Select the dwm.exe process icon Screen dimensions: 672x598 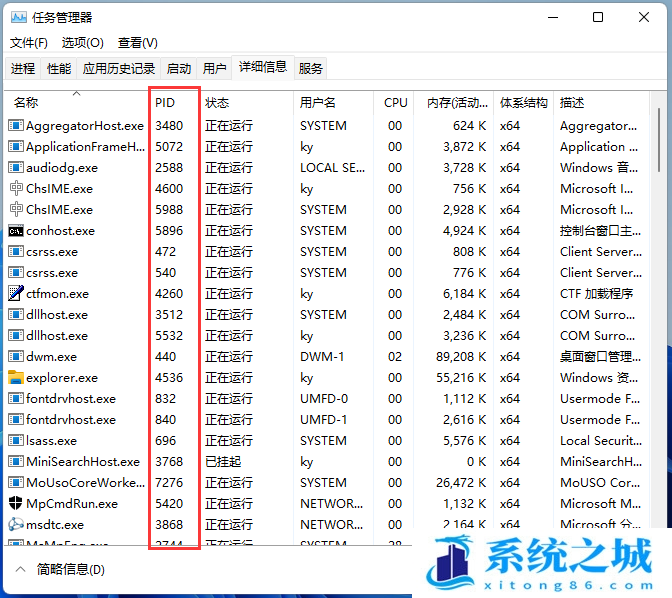pos(16,357)
